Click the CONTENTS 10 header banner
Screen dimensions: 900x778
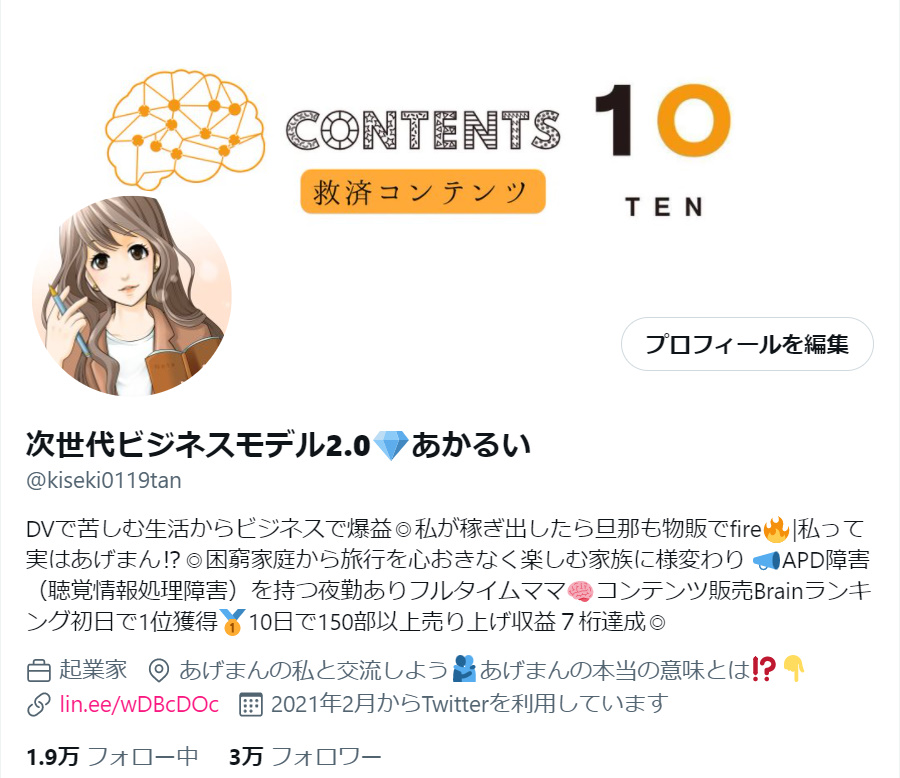click(450, 144)
